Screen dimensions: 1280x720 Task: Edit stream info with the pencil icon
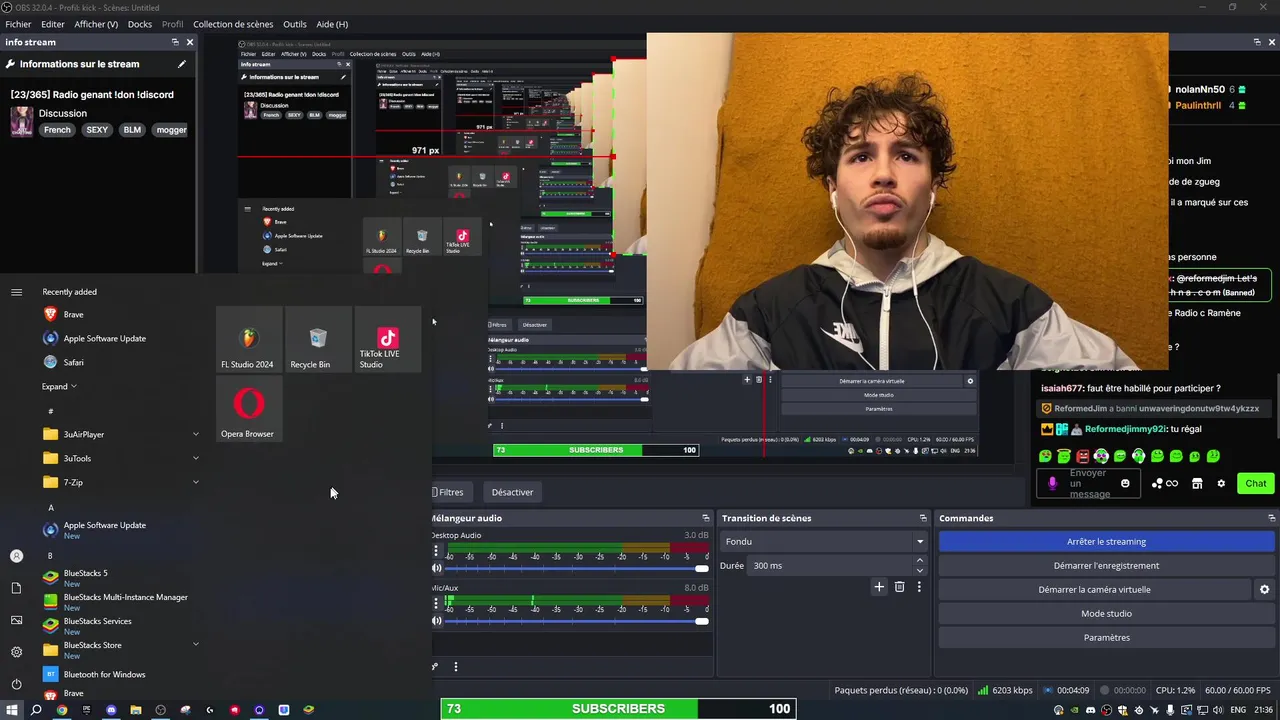click(182, 64)
